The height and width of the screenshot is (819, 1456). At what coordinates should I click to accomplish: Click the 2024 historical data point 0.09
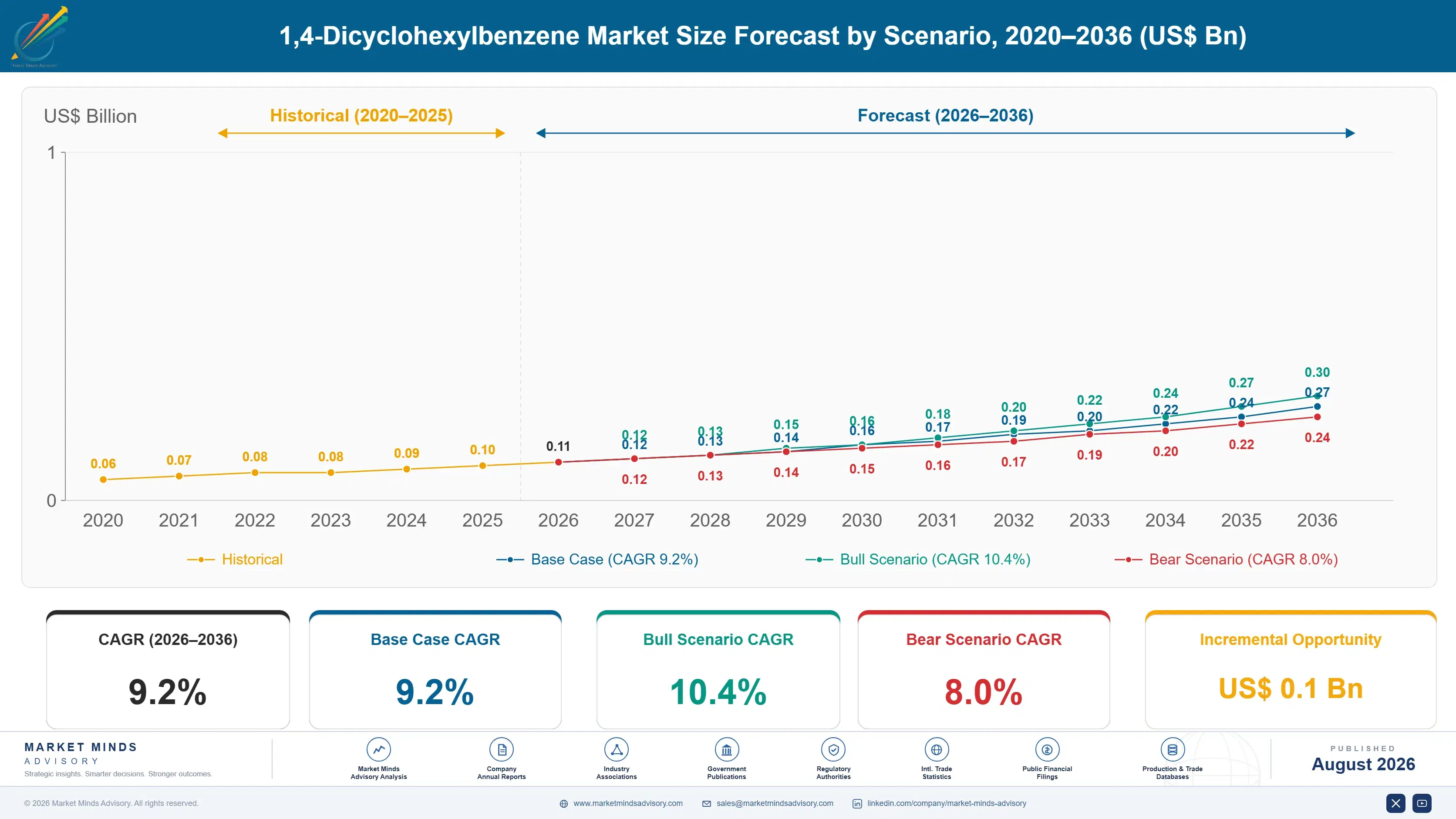click(x=406, y=470)
